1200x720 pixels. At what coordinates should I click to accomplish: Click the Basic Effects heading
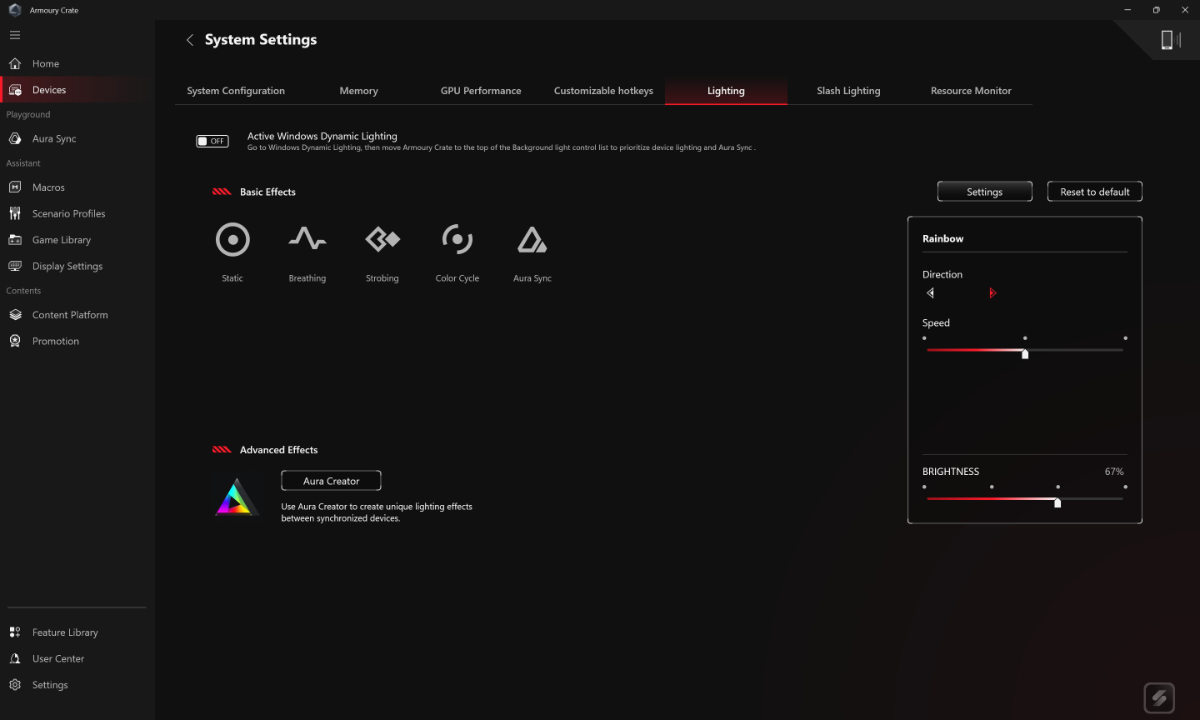[x=267, y=192]
